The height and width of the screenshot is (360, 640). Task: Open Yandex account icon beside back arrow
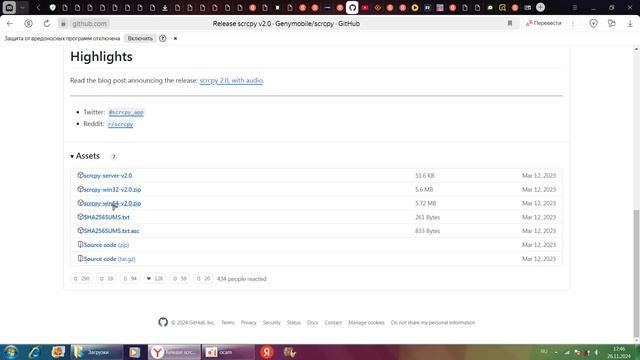(x=28, y=24)
